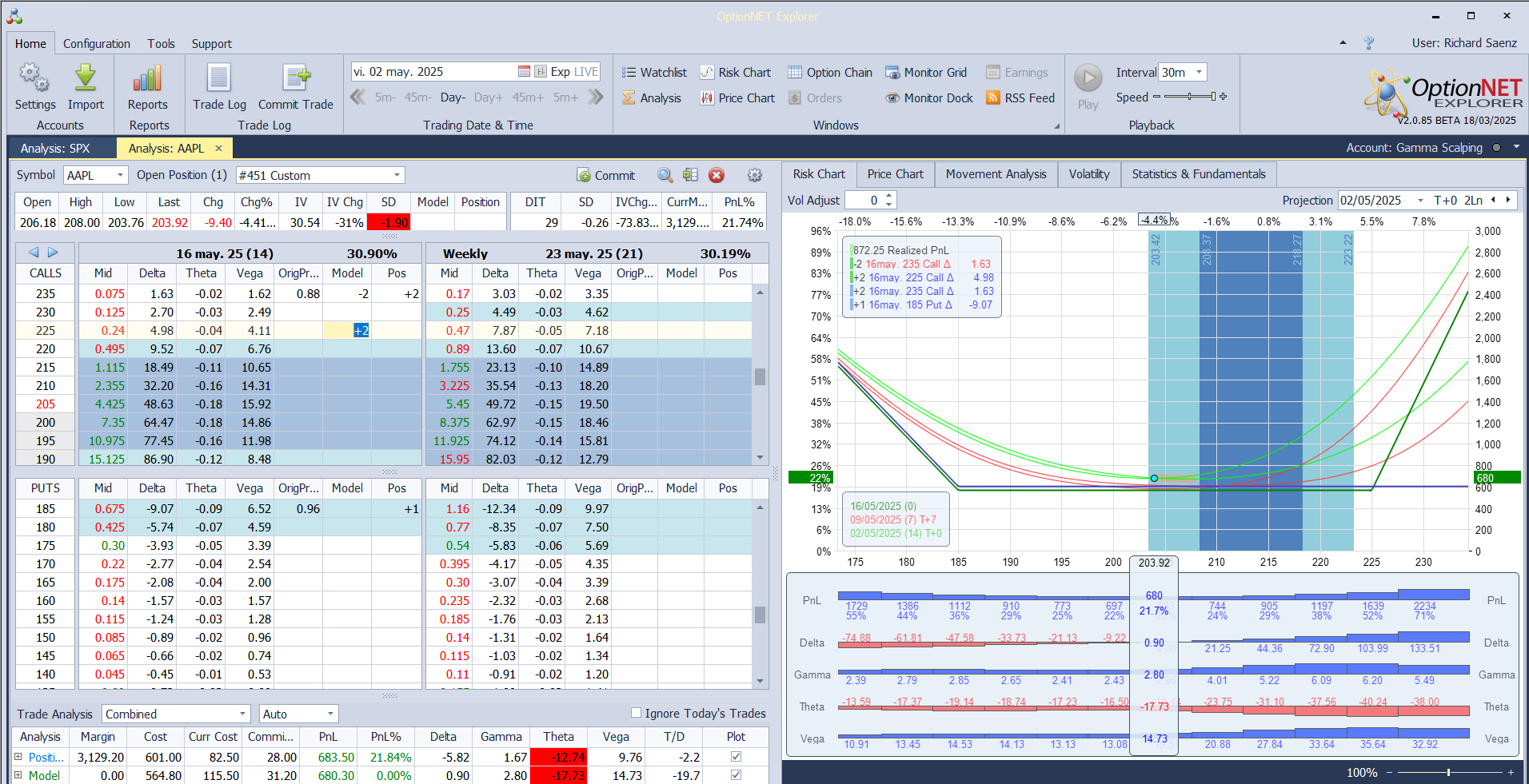Open the Option Chain window

tap(830, 73)
